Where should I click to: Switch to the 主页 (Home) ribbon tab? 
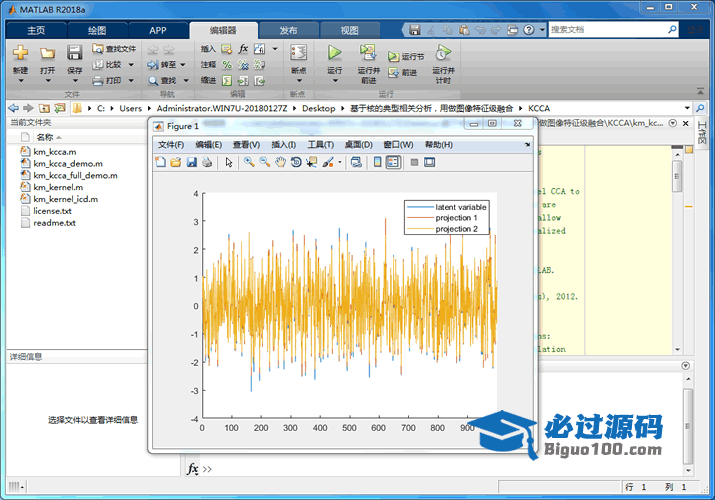tap(36, 31)
